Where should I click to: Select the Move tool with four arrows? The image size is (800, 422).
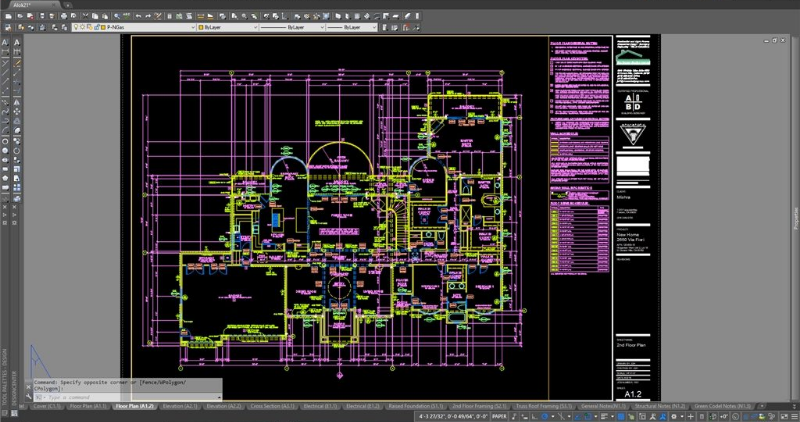tap(17, 112)
